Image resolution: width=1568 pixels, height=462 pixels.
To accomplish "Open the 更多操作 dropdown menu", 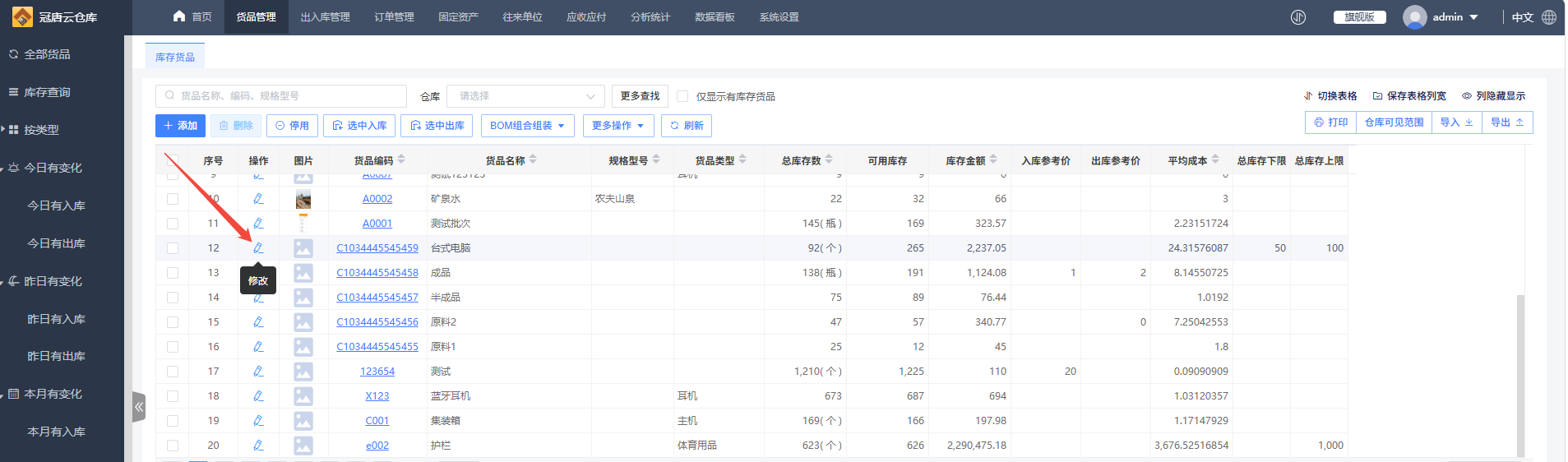I will 617,126.
